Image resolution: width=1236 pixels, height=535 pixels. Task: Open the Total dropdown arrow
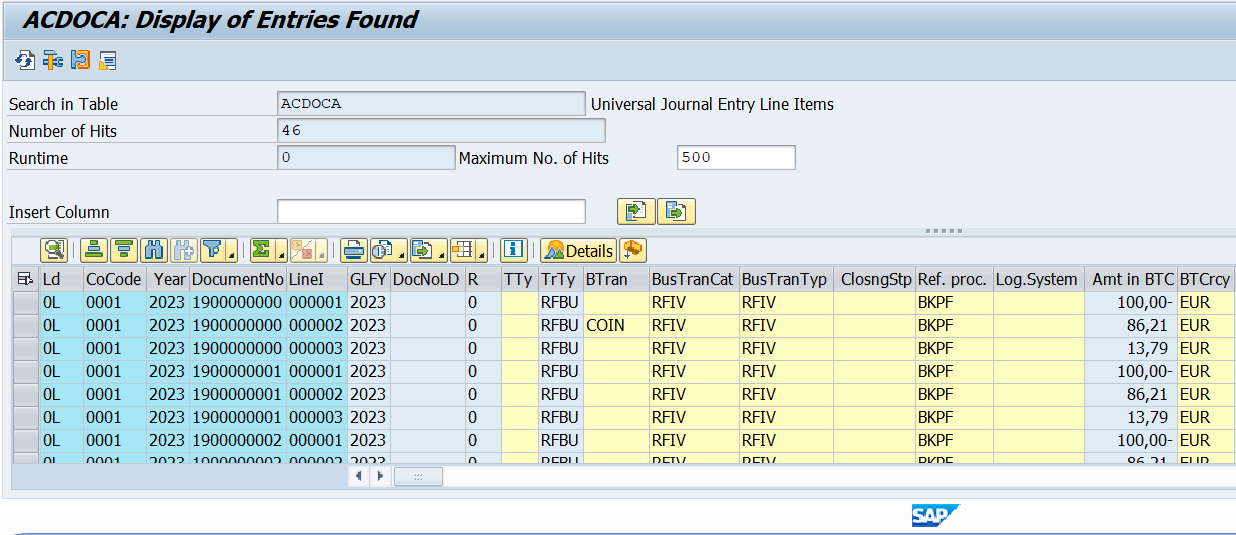(x=282, y=253)
